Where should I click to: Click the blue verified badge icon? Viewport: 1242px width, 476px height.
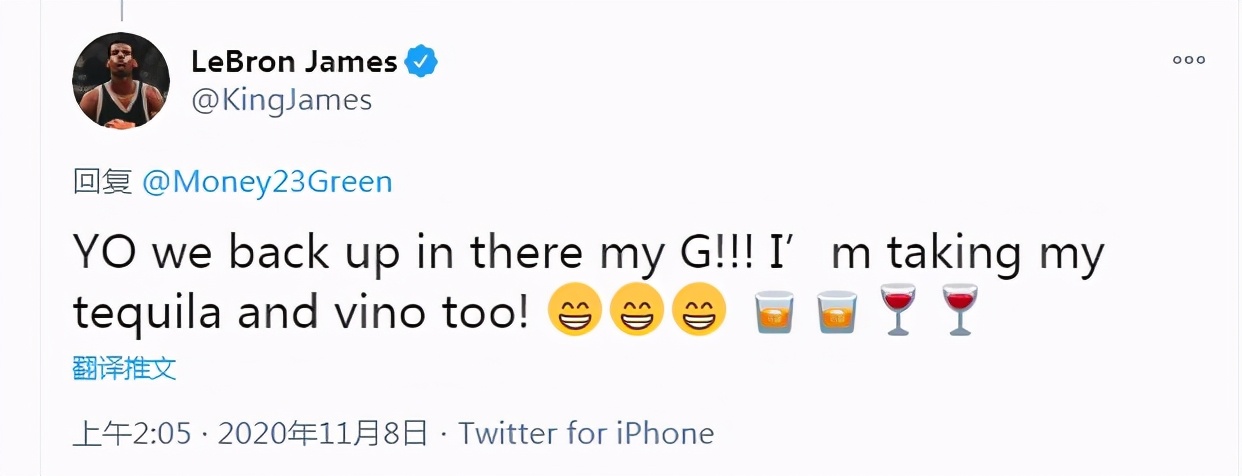pyautogui.click(x=421, y=62)
